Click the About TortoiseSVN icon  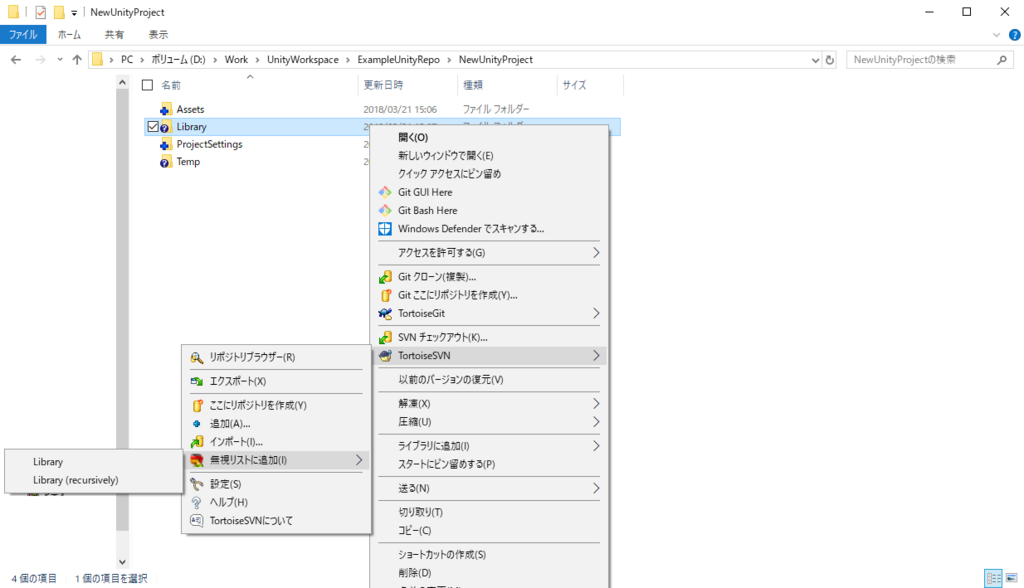[197, 521]
